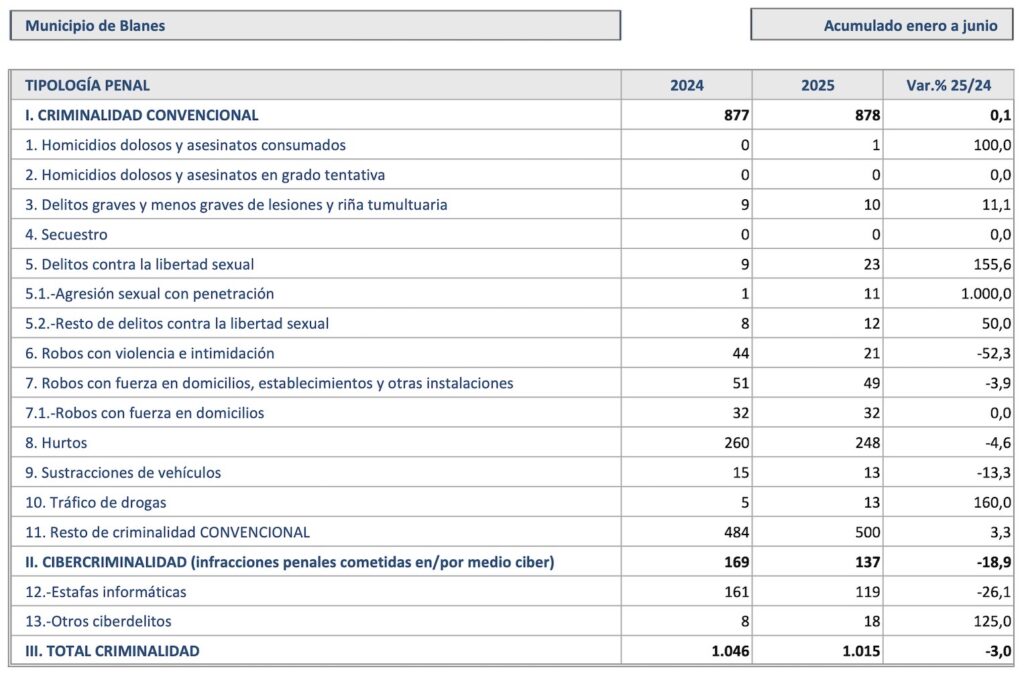
Task: Click the 11,1 variation for lesiones row
Action: tap(997, 204)
